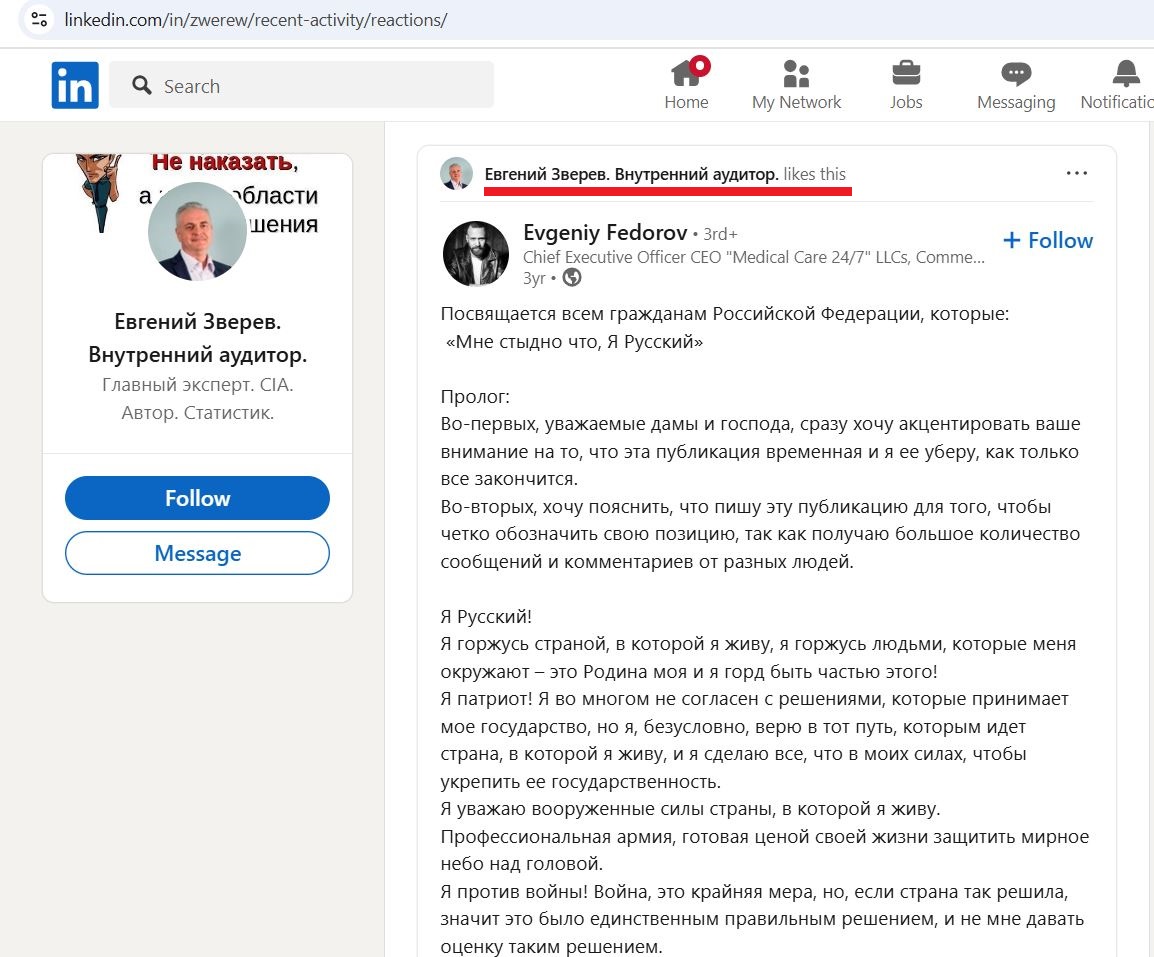The width and height of the screenshot is (1154, 957).
Task: Click the search magnifier icon
Action: (141, 85)
